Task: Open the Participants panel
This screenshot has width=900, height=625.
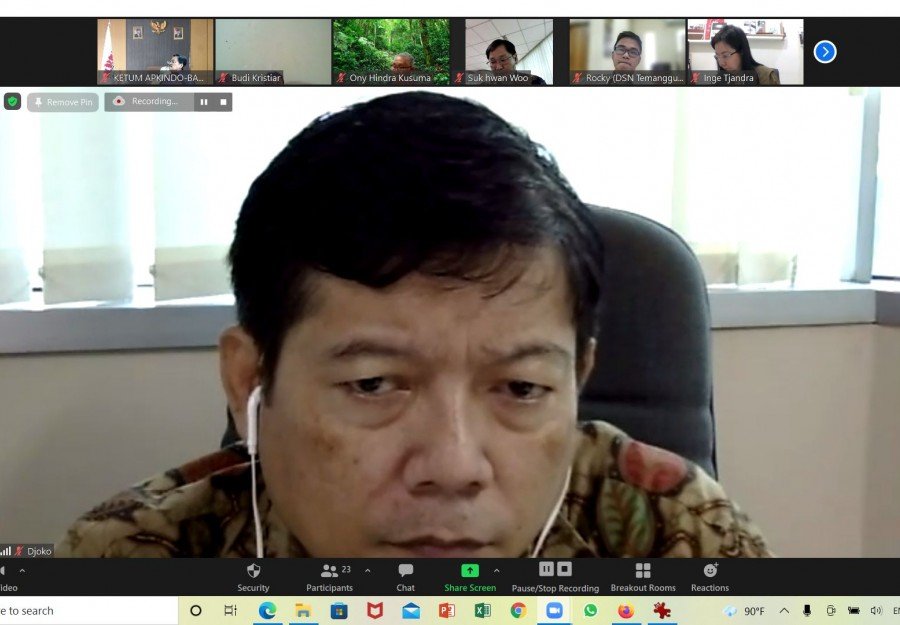Action: (329, 577)
